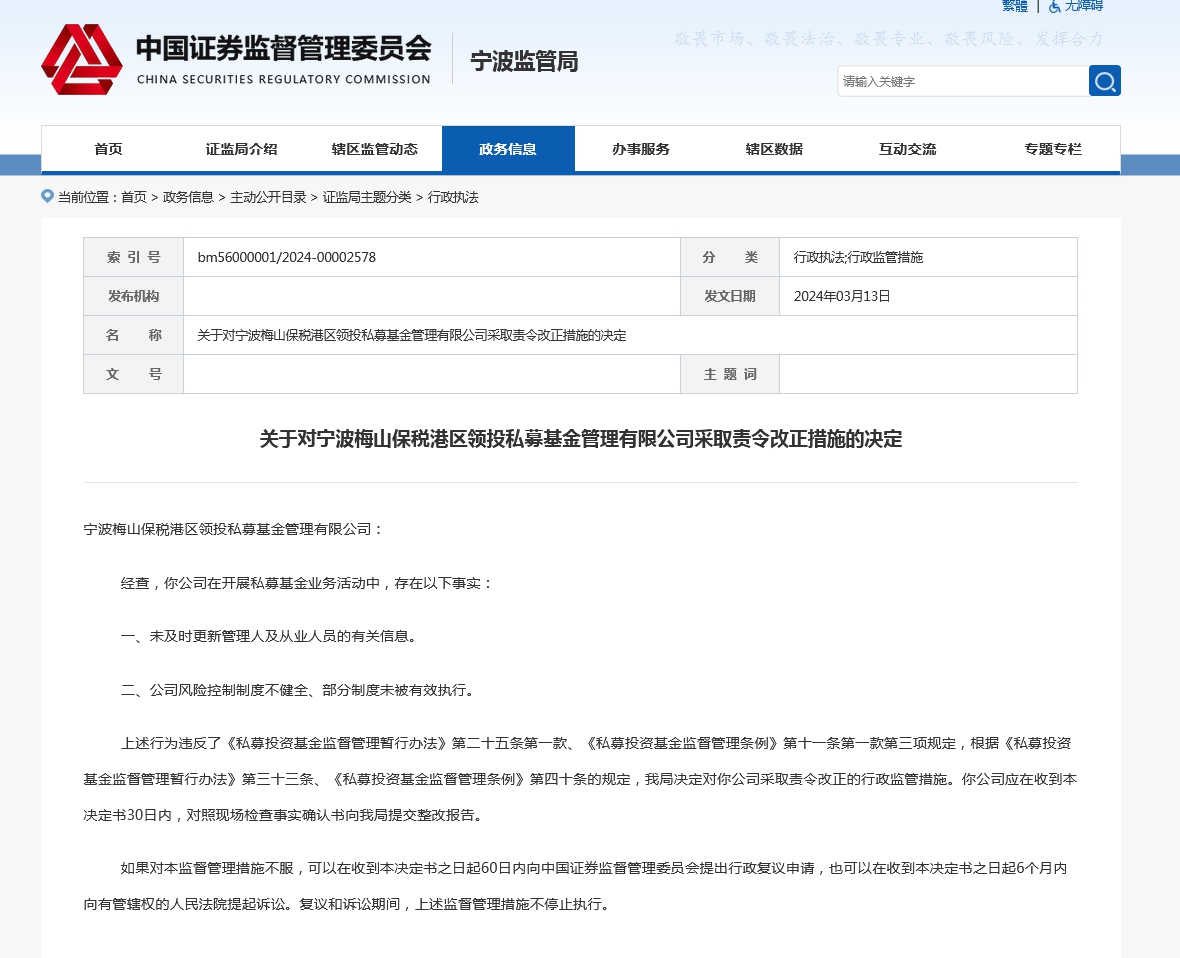Click the 宁波监管局 header title
This screenshot has width=1180, height=958.
coord(524,62)
